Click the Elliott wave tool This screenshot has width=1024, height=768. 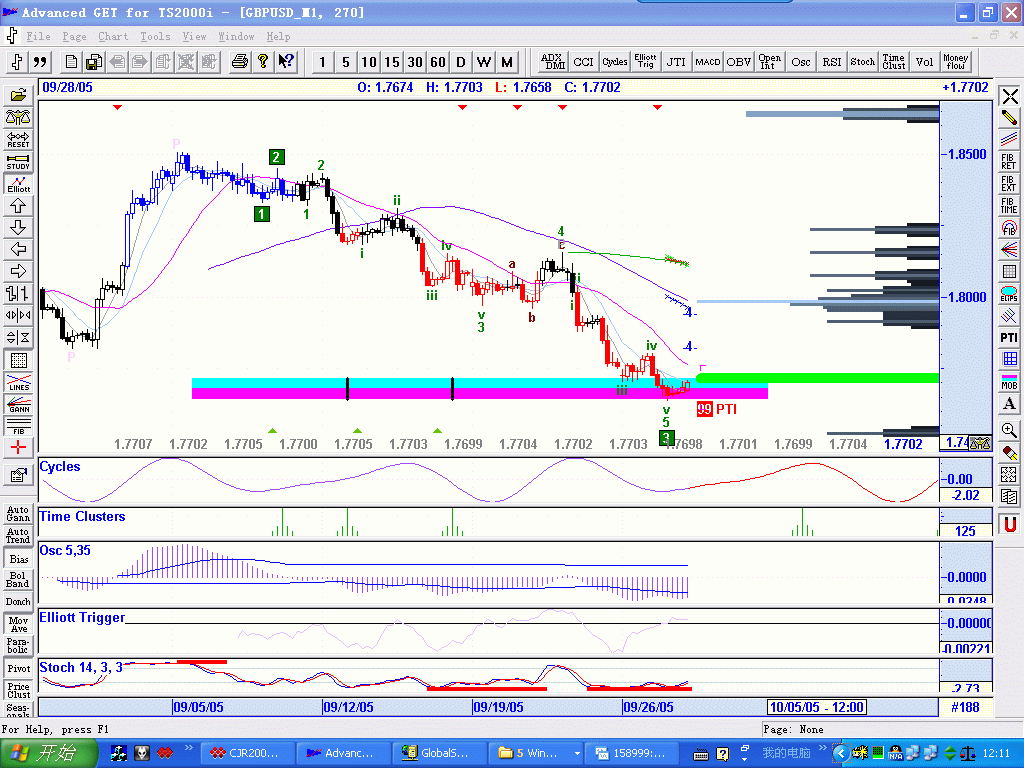pos(18,184)
